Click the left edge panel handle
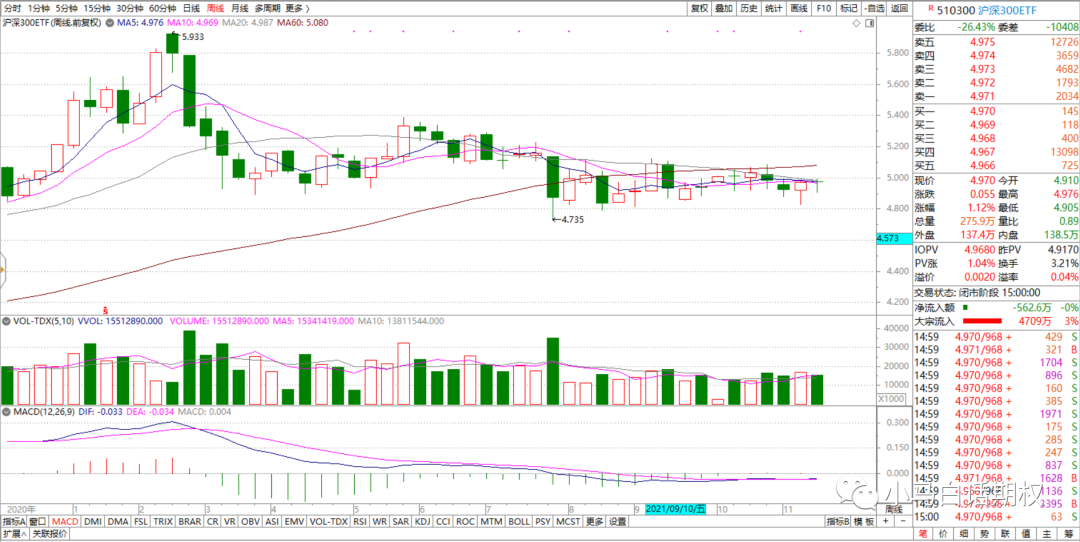 3,268
